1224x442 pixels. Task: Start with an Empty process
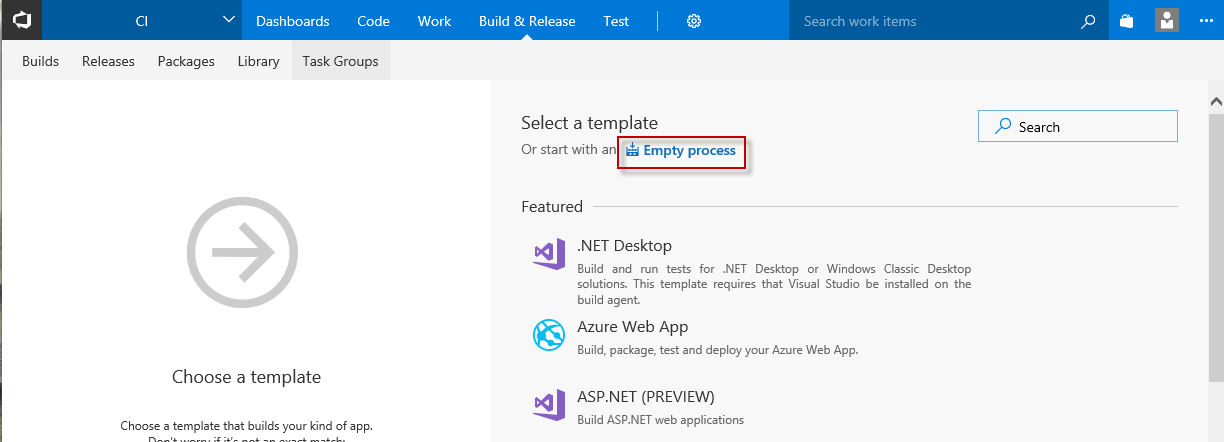click(x=689, y=151)
